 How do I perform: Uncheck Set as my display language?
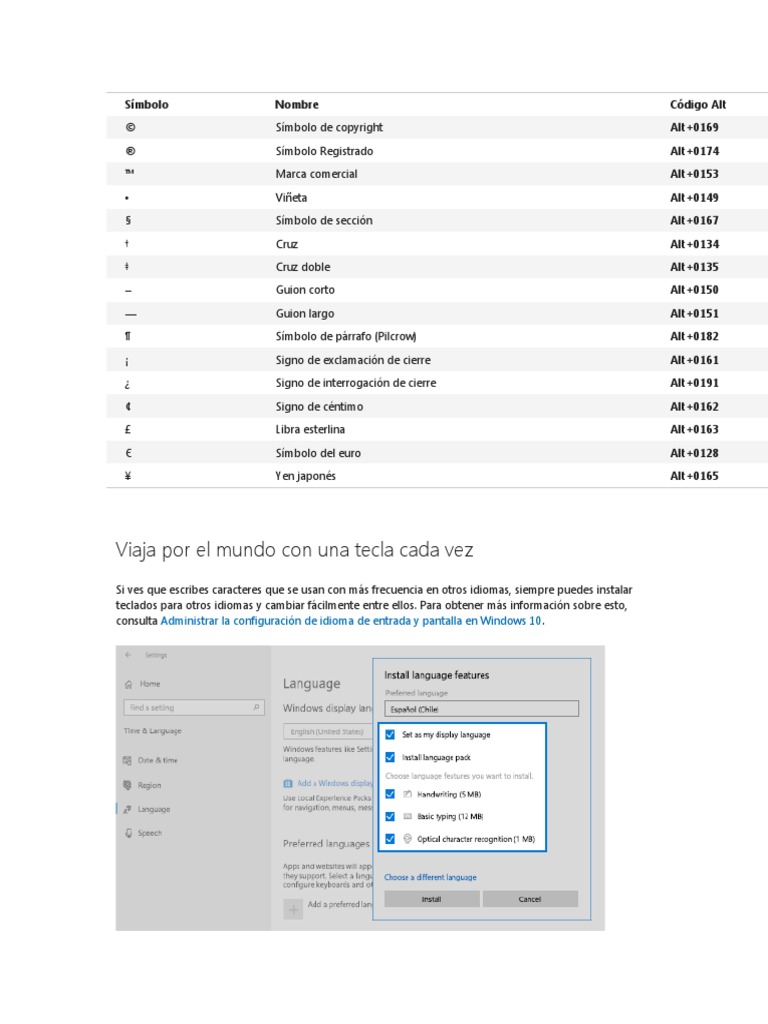click(390, 734)
